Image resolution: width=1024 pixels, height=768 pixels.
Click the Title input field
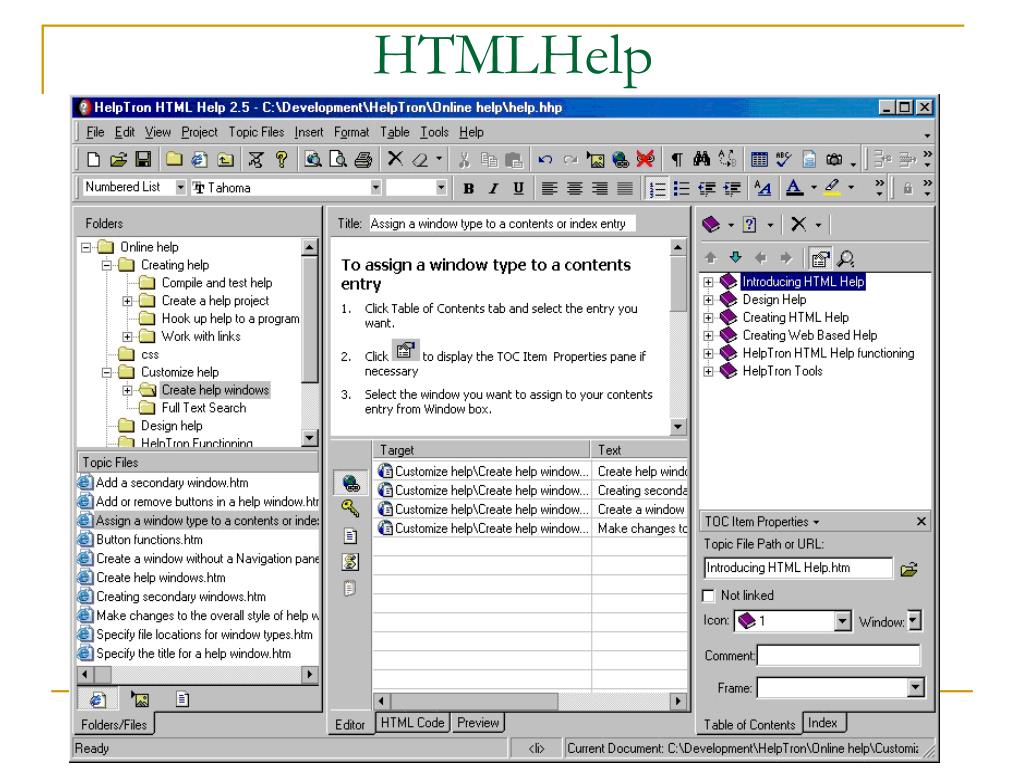[502, 224]
